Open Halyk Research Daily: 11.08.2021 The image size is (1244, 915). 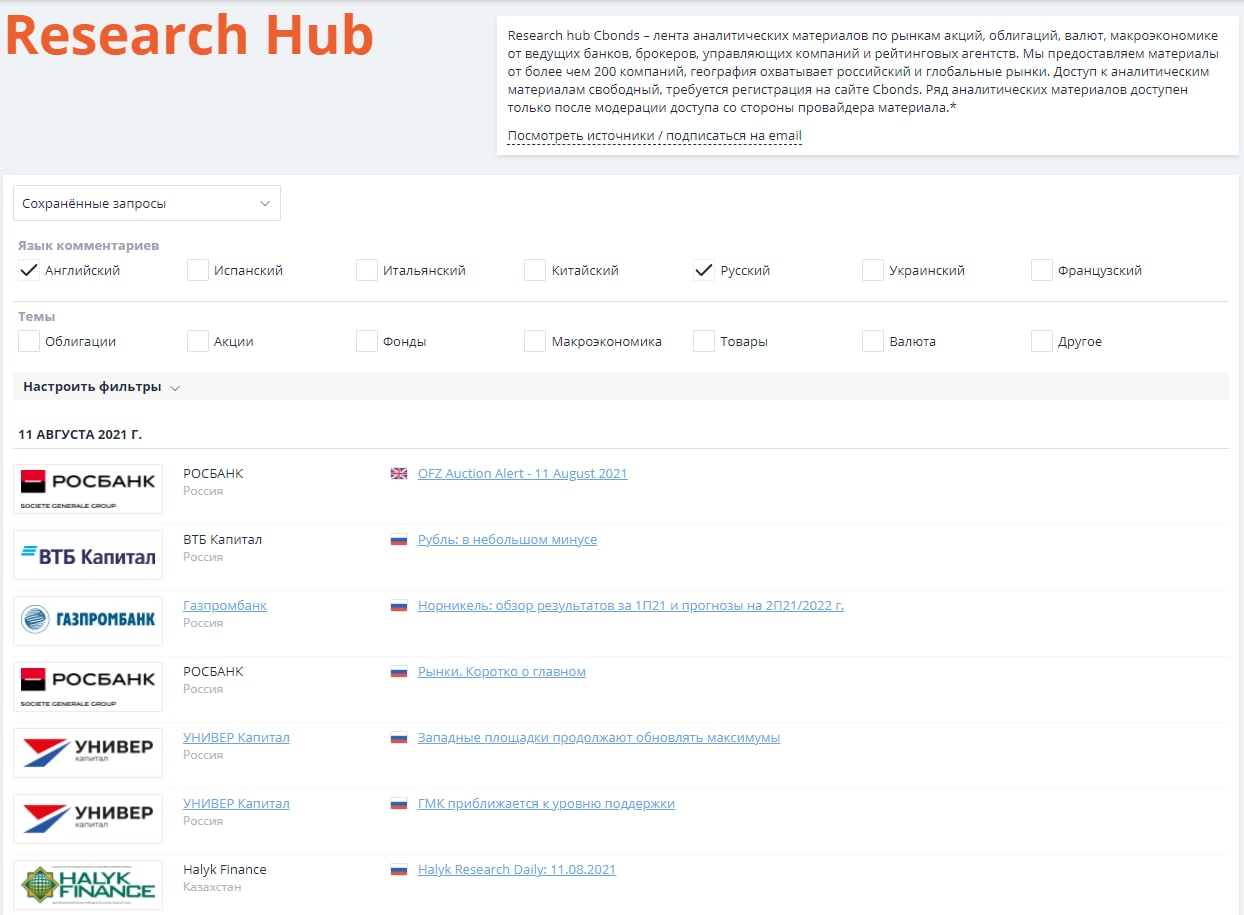pyautogui.click(x=517, y=870)
